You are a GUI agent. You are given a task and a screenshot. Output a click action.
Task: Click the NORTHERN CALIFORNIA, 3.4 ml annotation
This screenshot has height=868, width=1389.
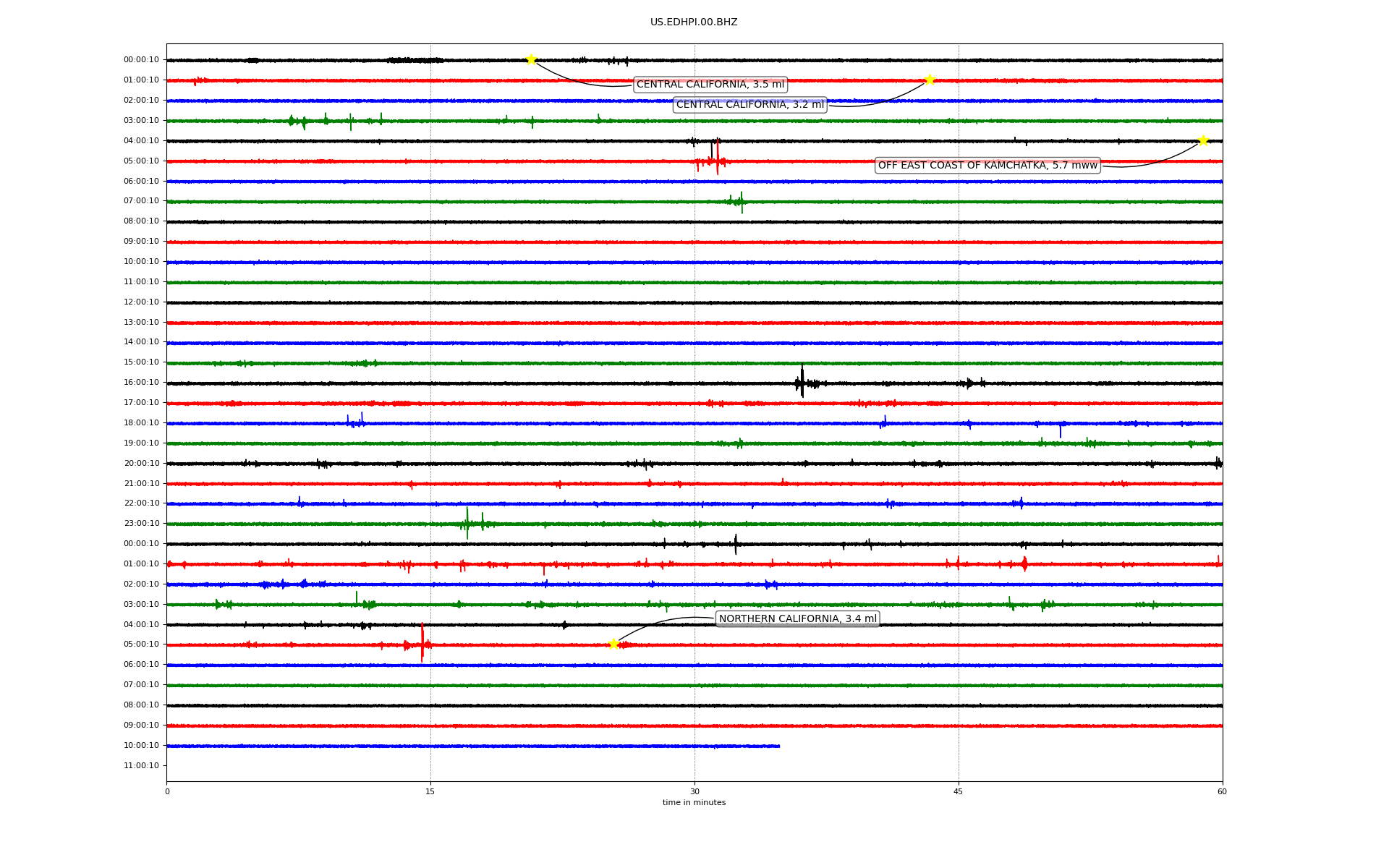click(797, 618)
